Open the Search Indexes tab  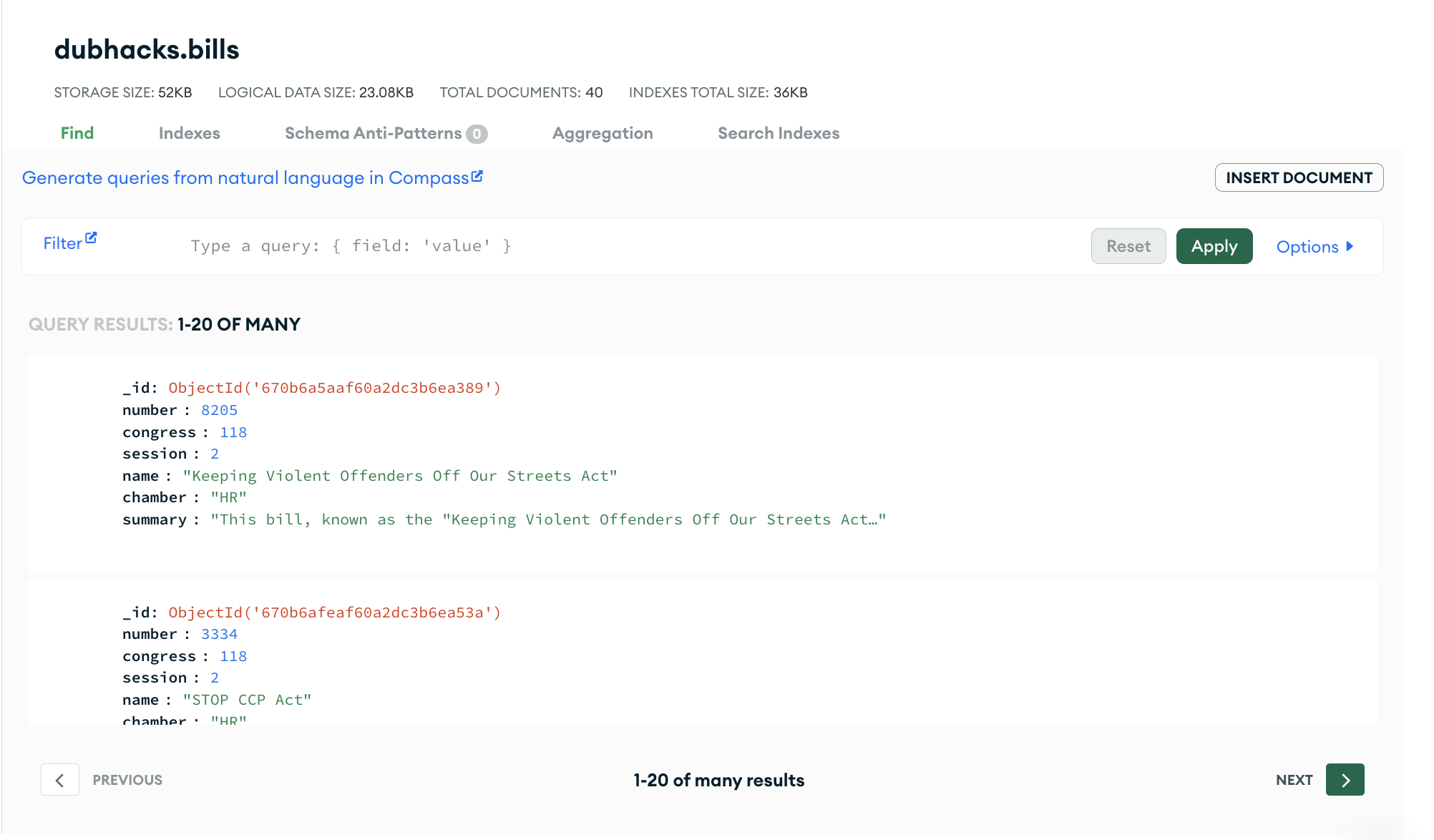pos(778,133)
